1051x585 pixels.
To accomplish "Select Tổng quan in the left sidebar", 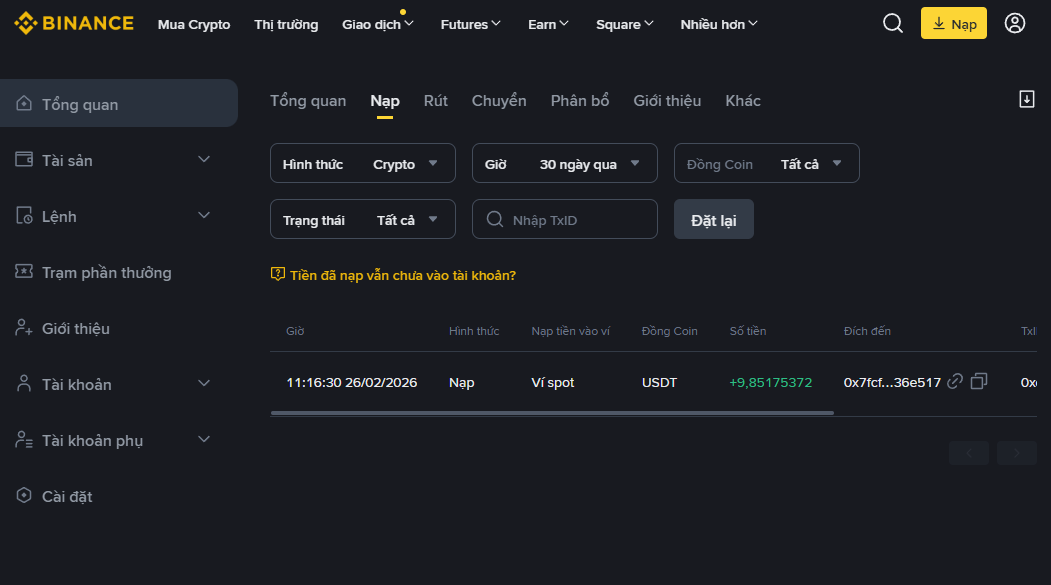I will tap(81, 102).
